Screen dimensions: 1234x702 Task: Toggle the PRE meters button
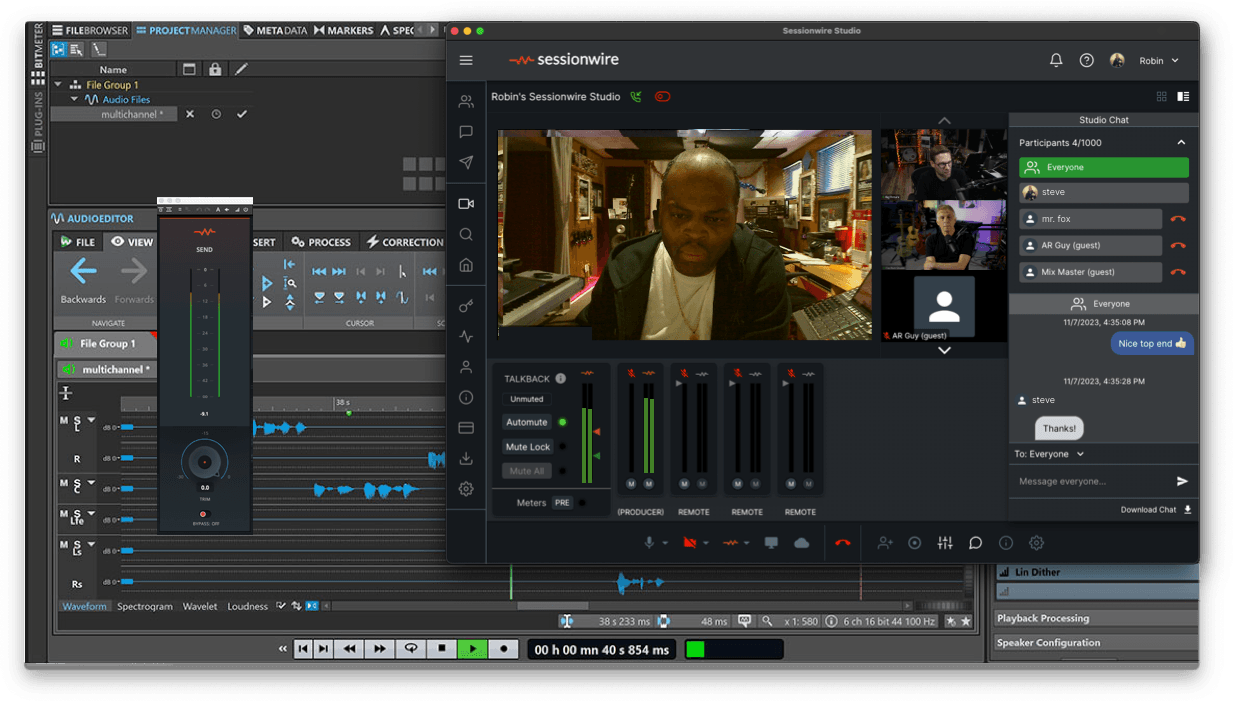click(562, 503)
